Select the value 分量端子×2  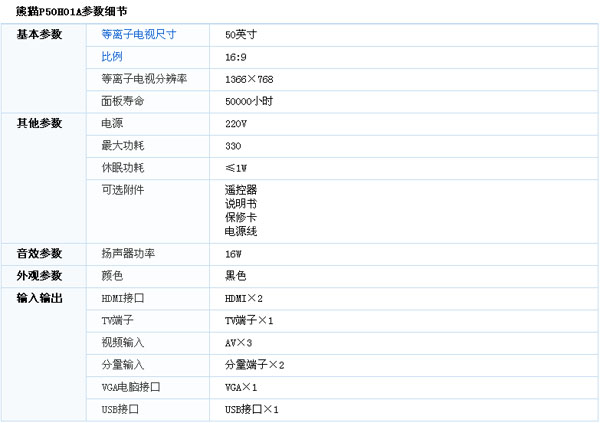pos(254,365)
